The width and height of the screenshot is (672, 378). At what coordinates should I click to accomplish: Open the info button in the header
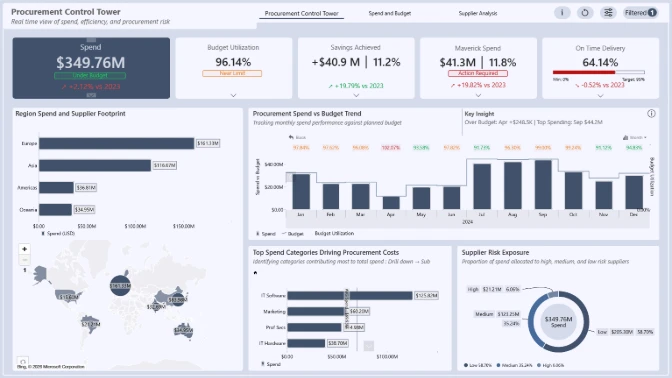tap(562, 13)
